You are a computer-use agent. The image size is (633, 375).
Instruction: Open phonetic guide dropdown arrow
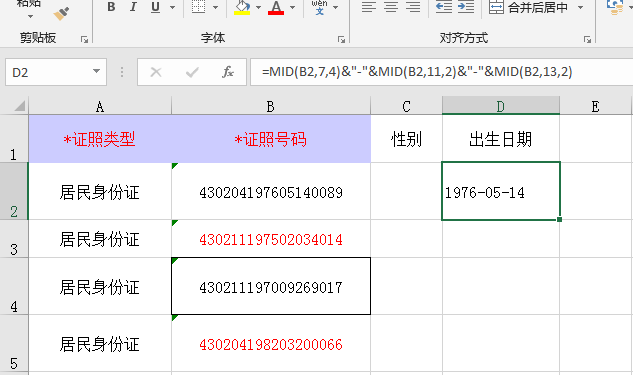(335, 7)
